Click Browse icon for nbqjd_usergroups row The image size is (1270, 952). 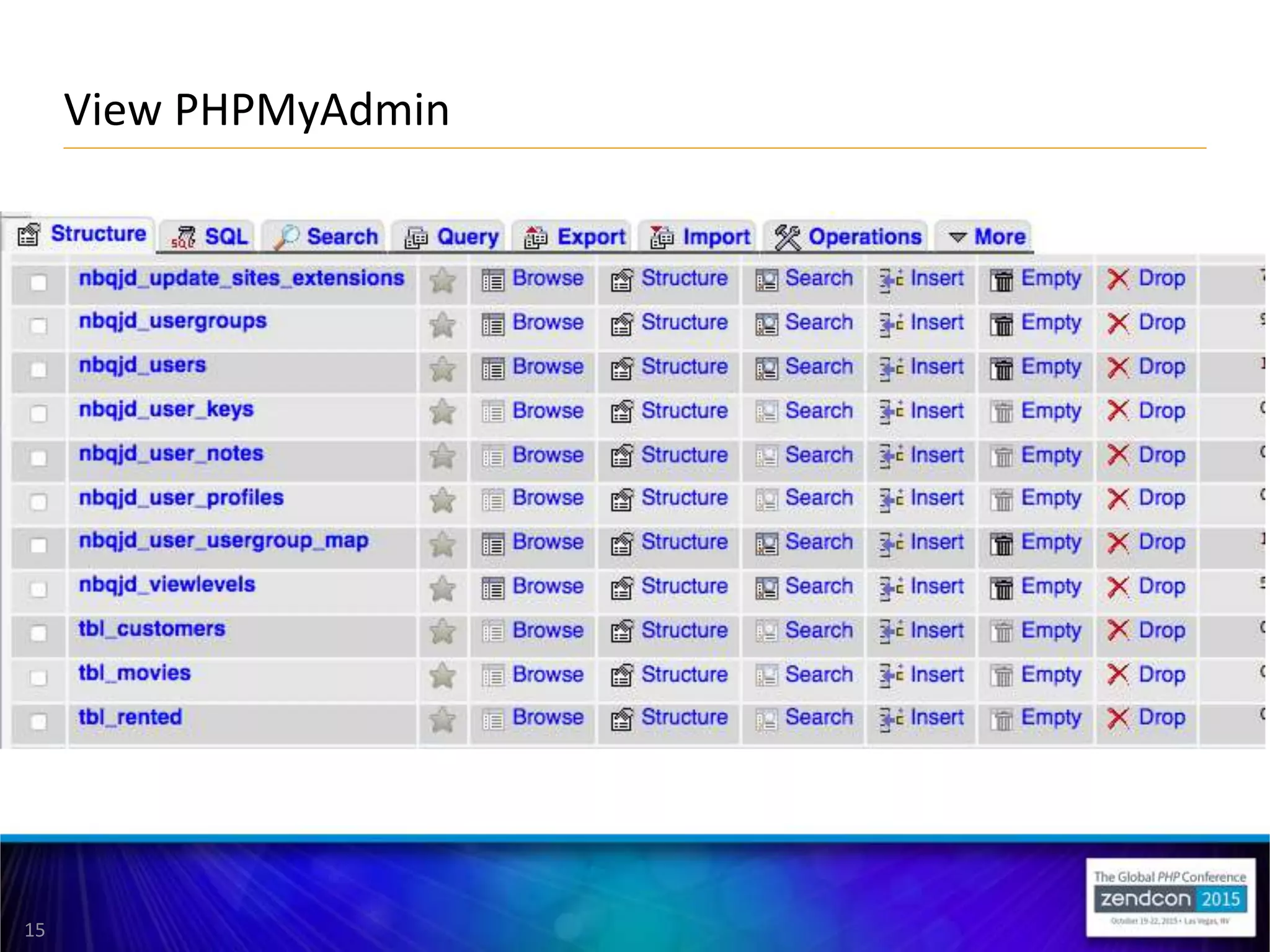pos(493,324)
